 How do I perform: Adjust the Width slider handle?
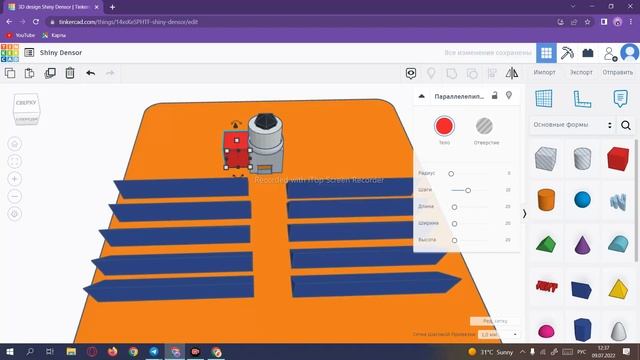(454, 224)
